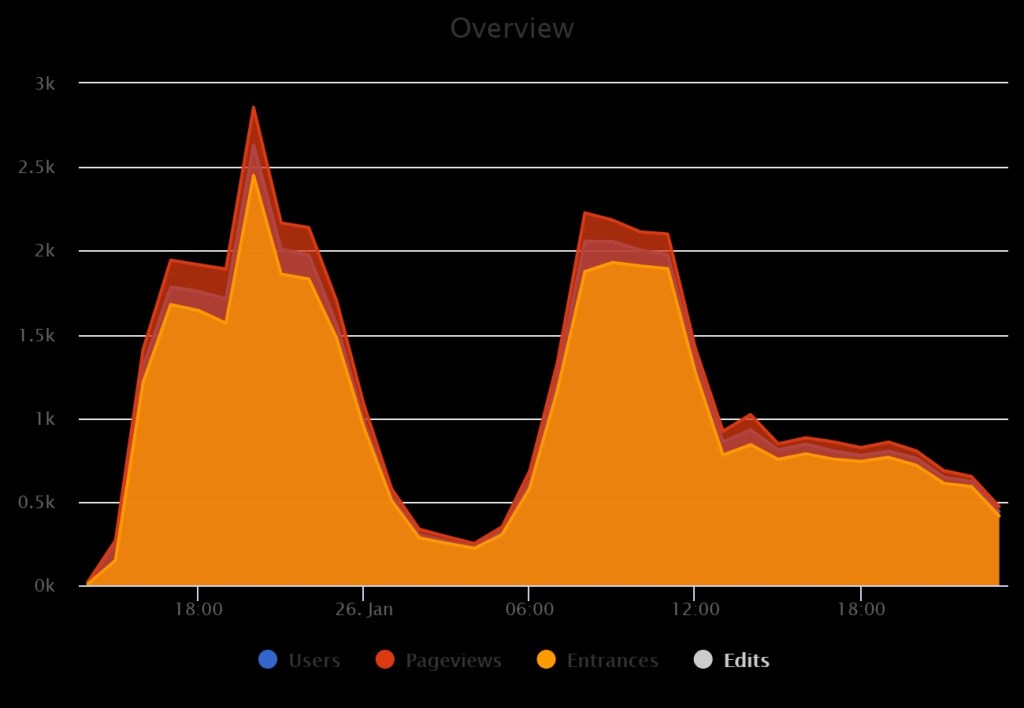The image size is (1024, 708).
Task: Hide the Pageviews series via its label
Action: coord(453,661)
